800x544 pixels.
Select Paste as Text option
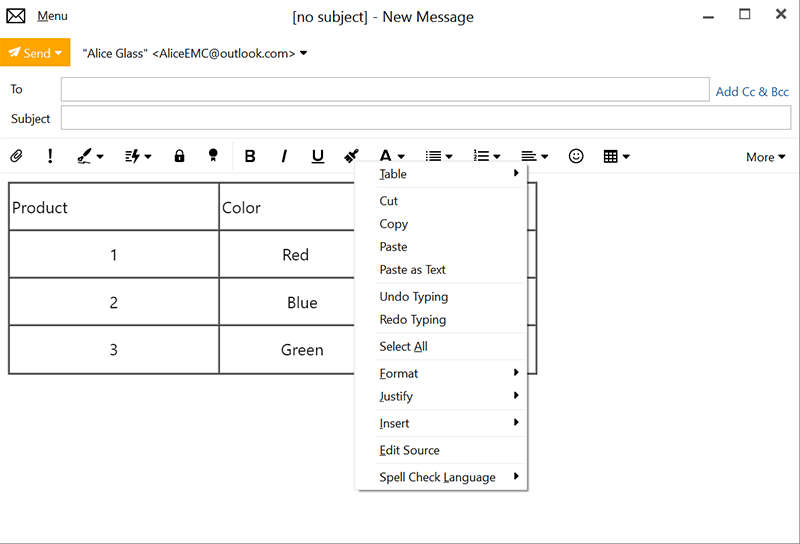(442, 269)
